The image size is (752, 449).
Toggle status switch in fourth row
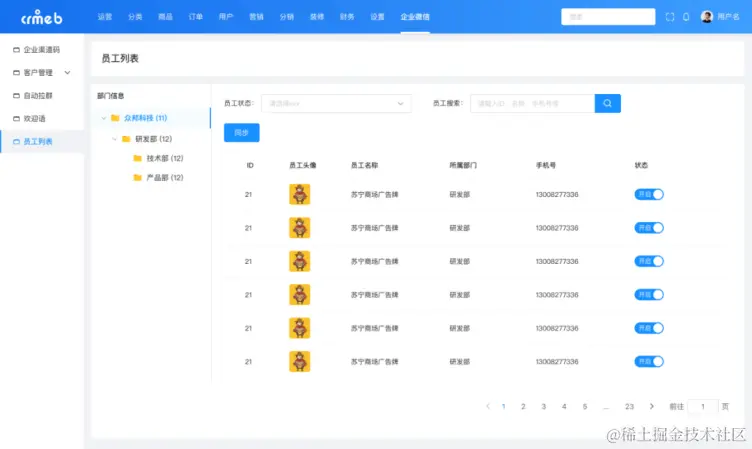click(x=649, y=295)
